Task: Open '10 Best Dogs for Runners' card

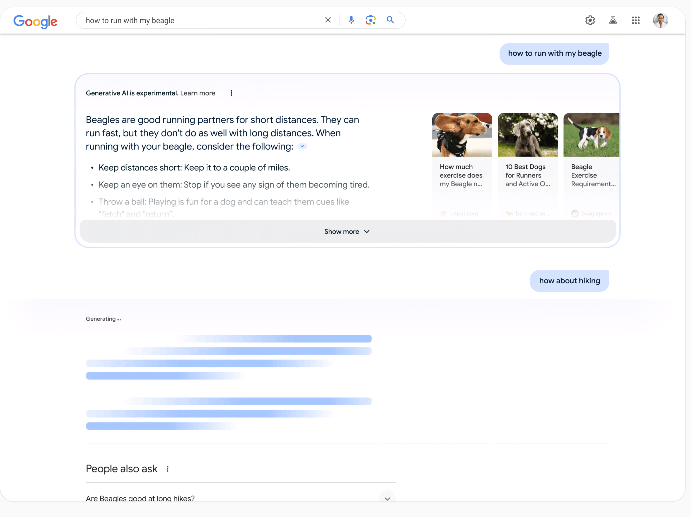Action: click(527, 160)
